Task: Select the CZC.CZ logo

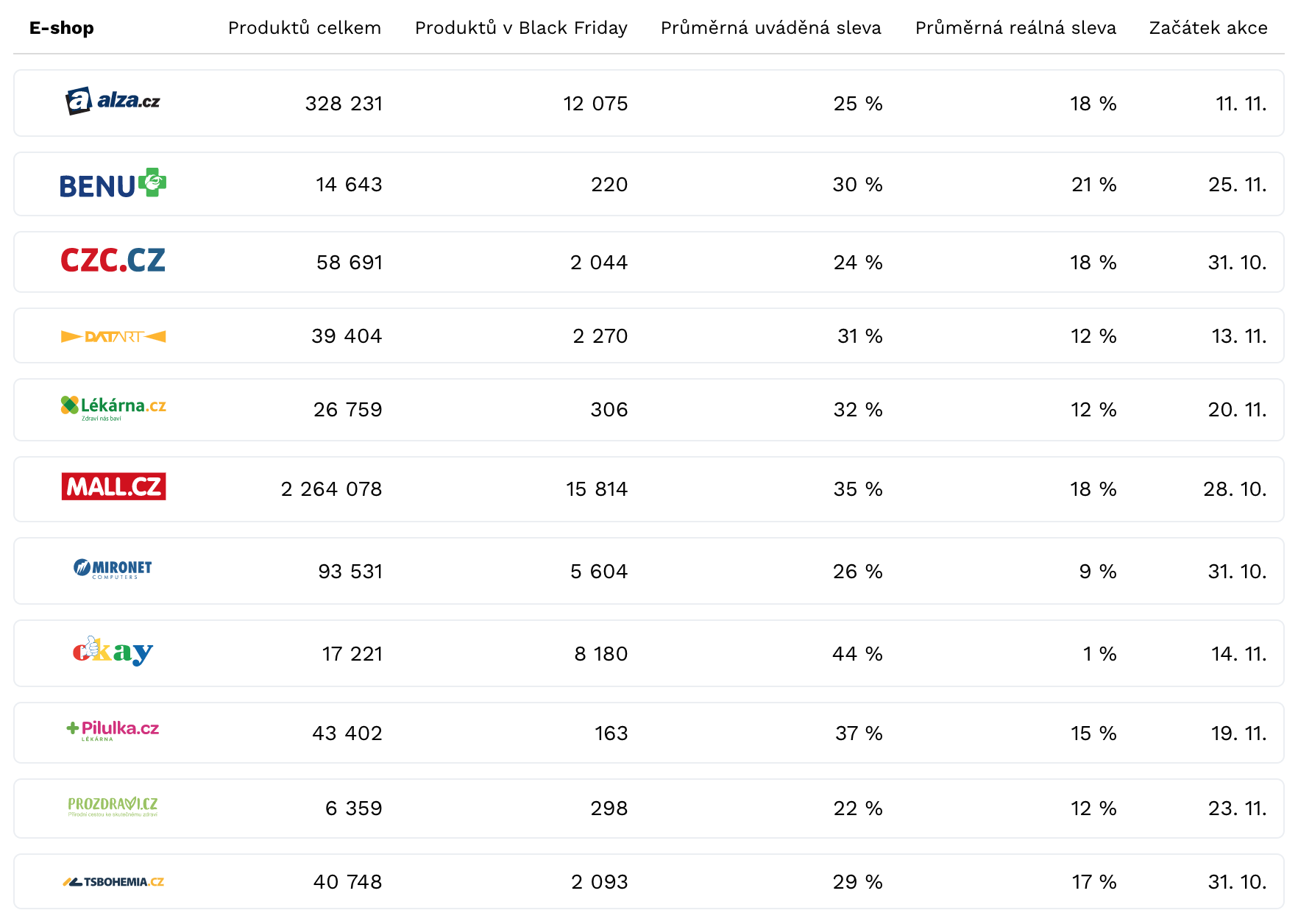Action: click(113, 261)
